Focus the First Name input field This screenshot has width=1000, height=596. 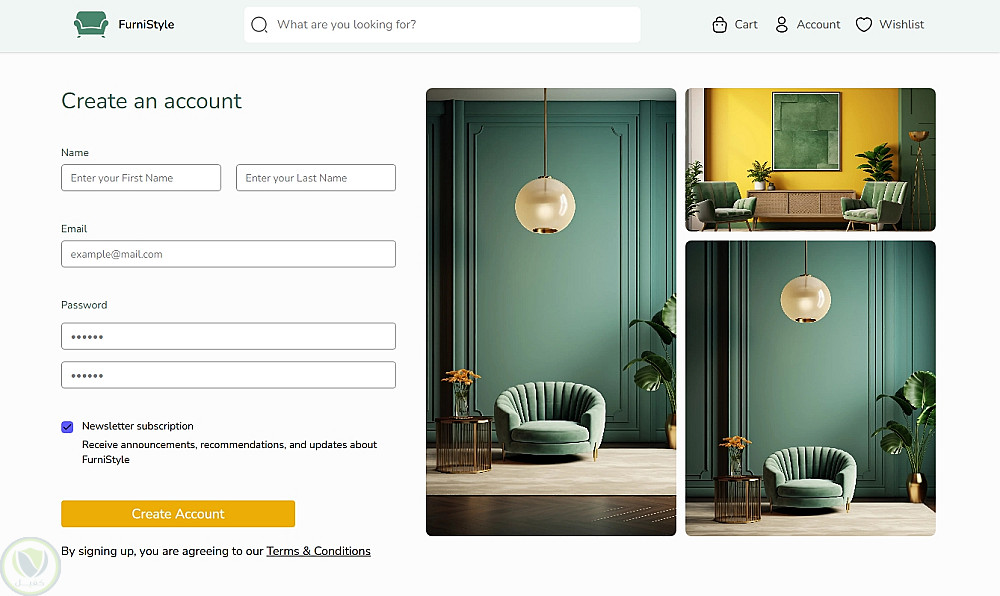tap(141, 178)
